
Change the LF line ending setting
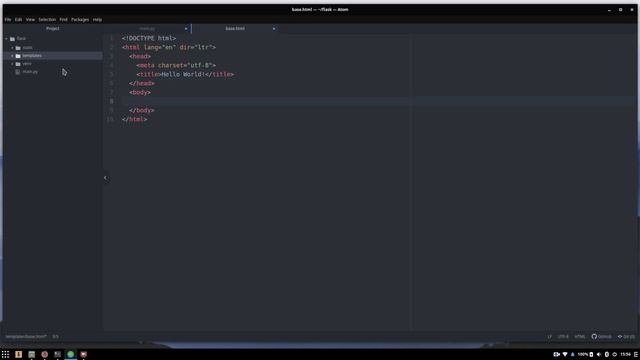click(x=549, y=337)
